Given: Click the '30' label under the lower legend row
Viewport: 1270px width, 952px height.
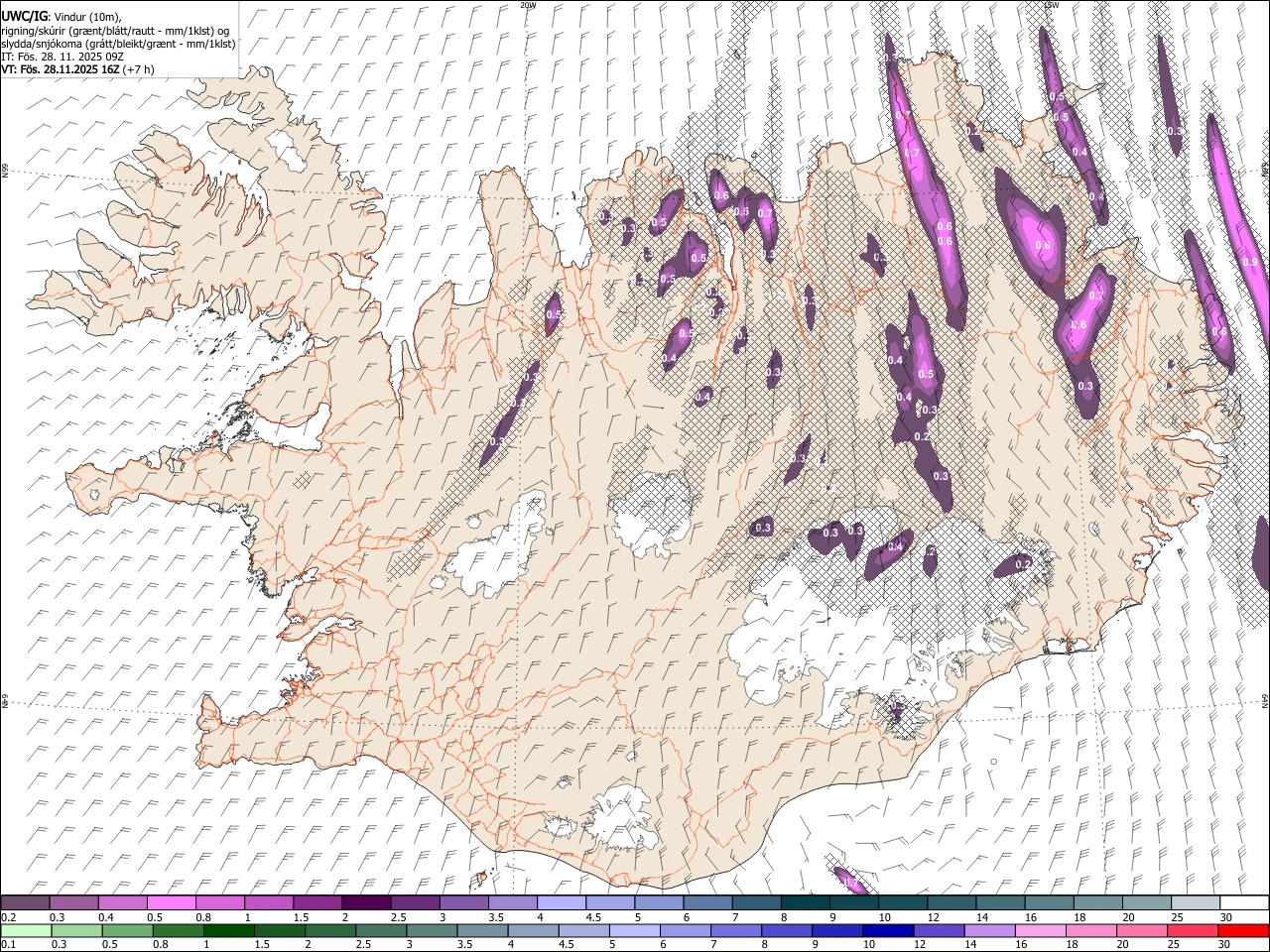Looking at the screenshot, I should [1223, 945].
